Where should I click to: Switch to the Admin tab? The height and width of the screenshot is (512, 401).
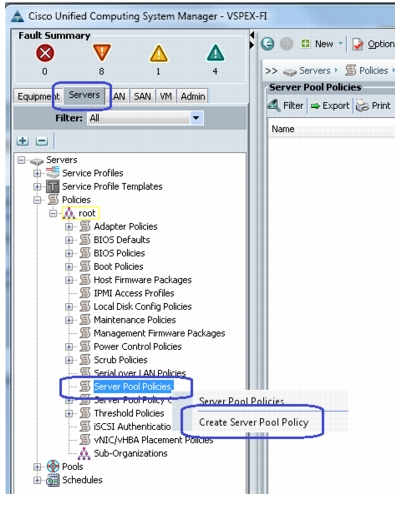point(192,96)
